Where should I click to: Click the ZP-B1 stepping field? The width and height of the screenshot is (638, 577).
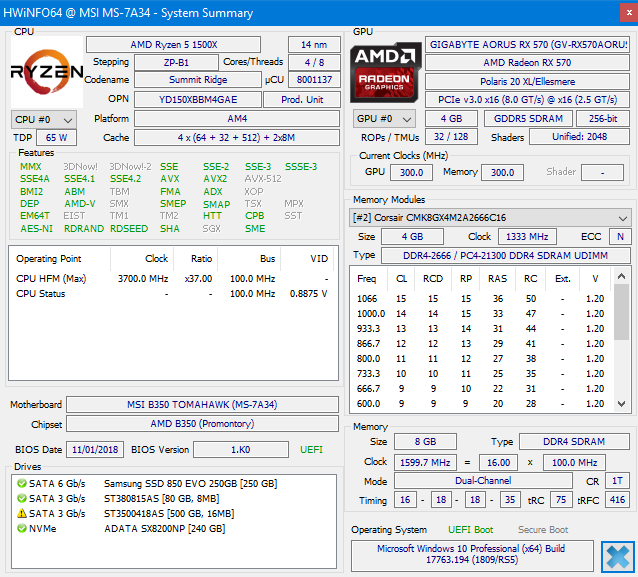pos(176,63)
